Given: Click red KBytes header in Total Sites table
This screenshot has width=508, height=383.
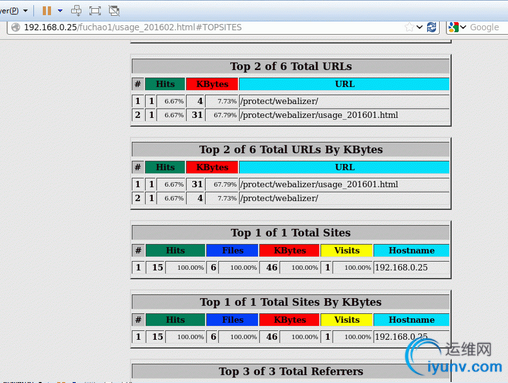Looking at the screenshot, I should click(289, 250).
